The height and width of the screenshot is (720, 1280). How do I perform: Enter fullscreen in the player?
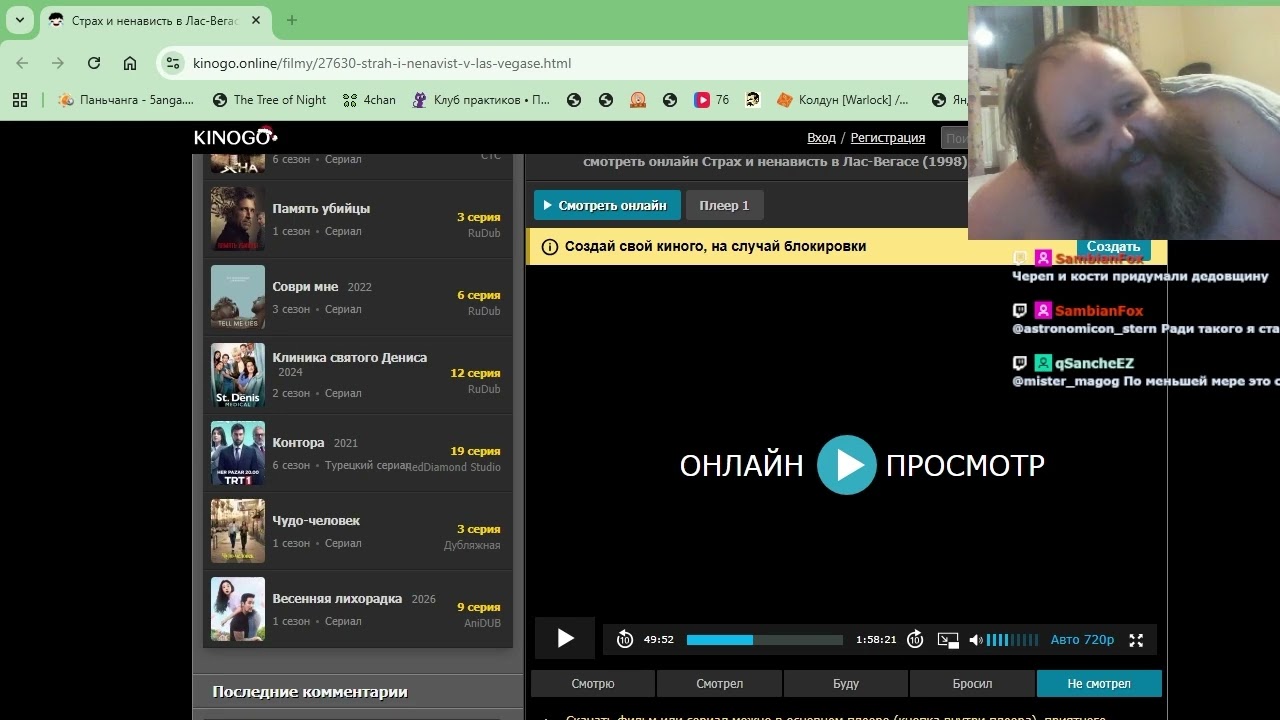point(1136,640)
